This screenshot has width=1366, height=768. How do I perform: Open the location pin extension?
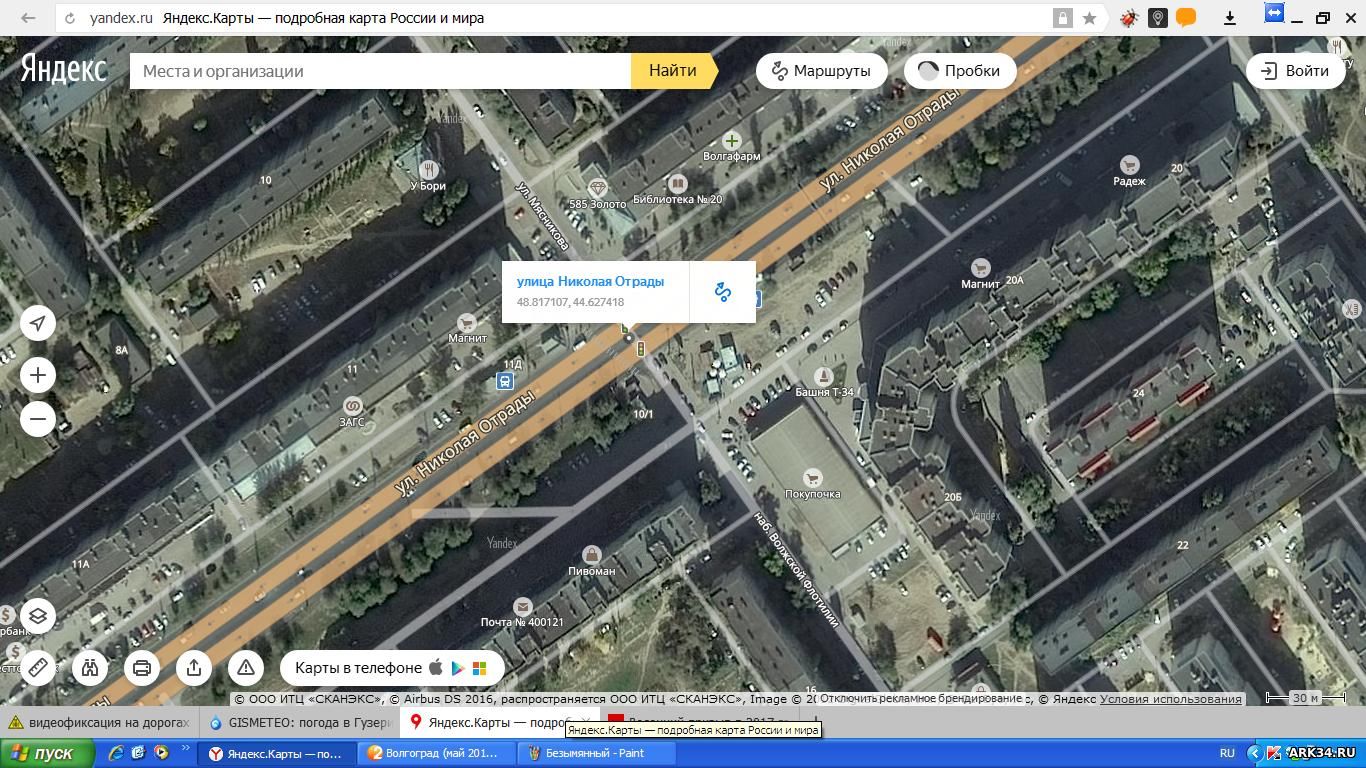pyautogui.click(x=1158, y=18)
